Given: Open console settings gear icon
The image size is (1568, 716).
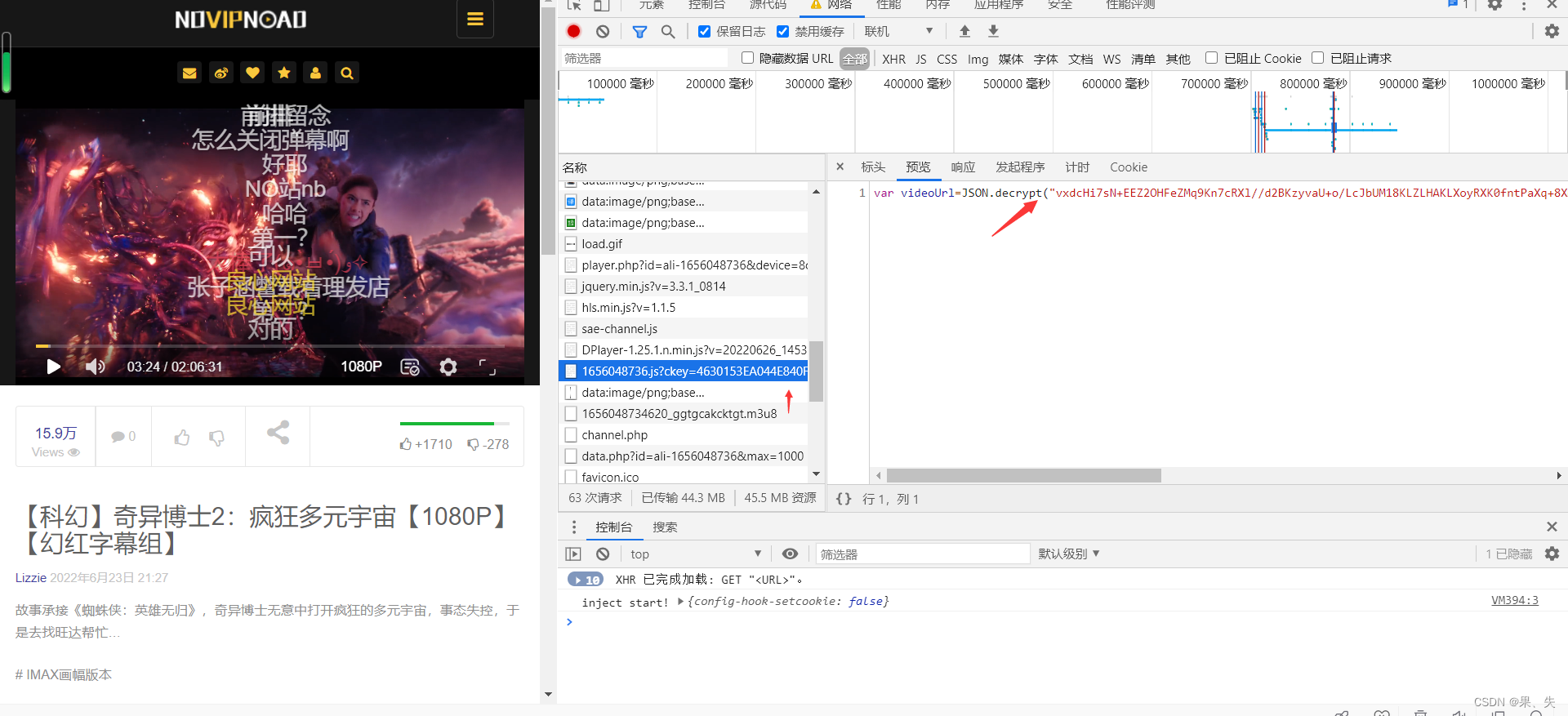Looking at the screenshot, I should tap(1552, 554).
